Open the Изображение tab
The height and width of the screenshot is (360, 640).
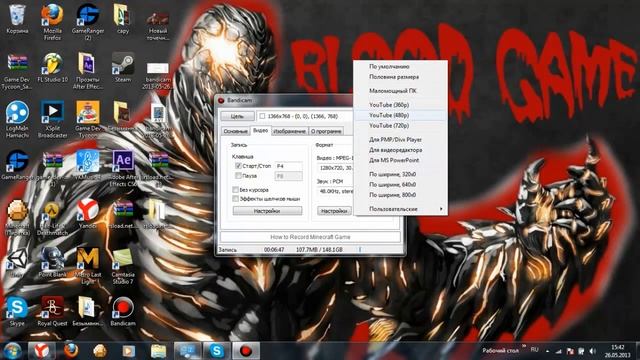[x=289, y=131]
